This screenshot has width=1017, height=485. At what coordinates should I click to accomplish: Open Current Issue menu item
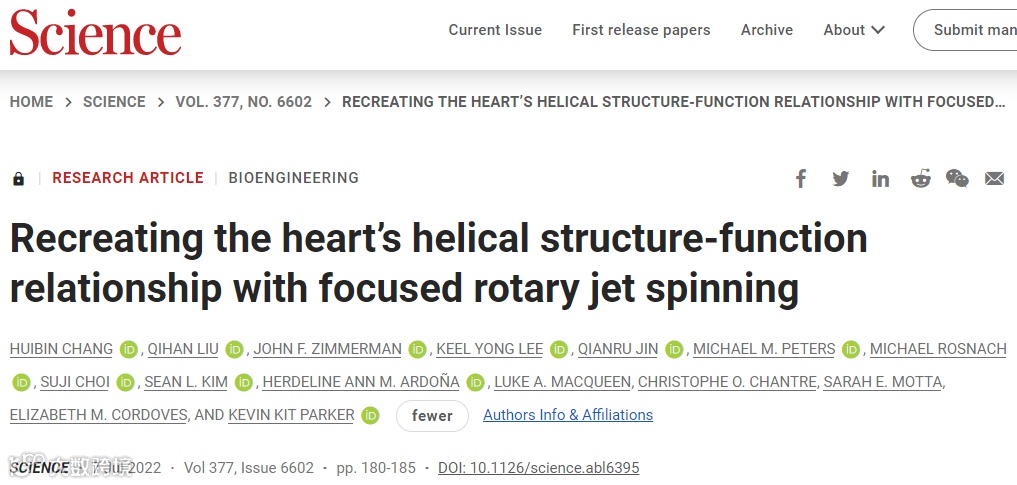495,30
